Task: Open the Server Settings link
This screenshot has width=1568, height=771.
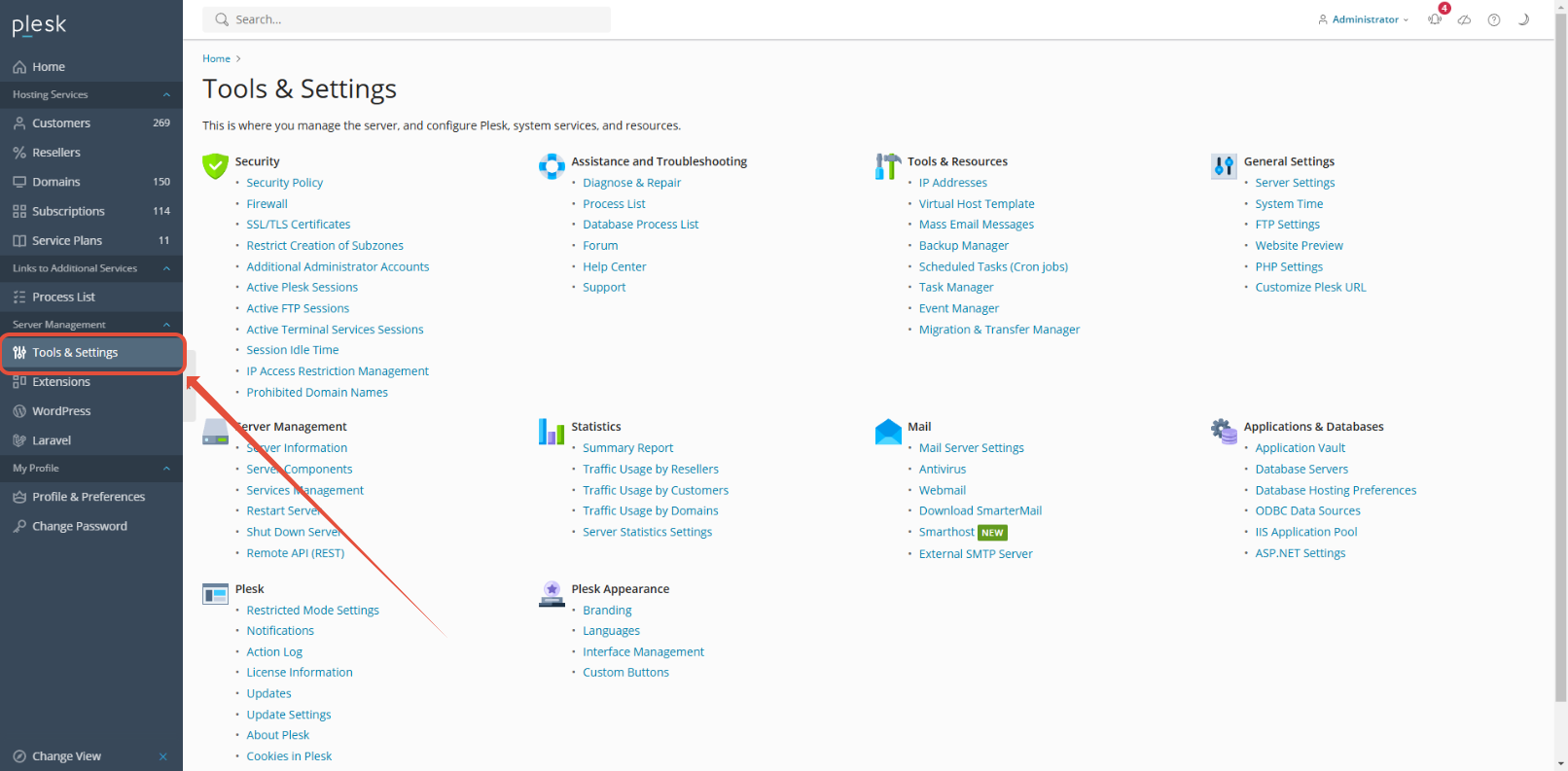Action: pos(1295,183)
